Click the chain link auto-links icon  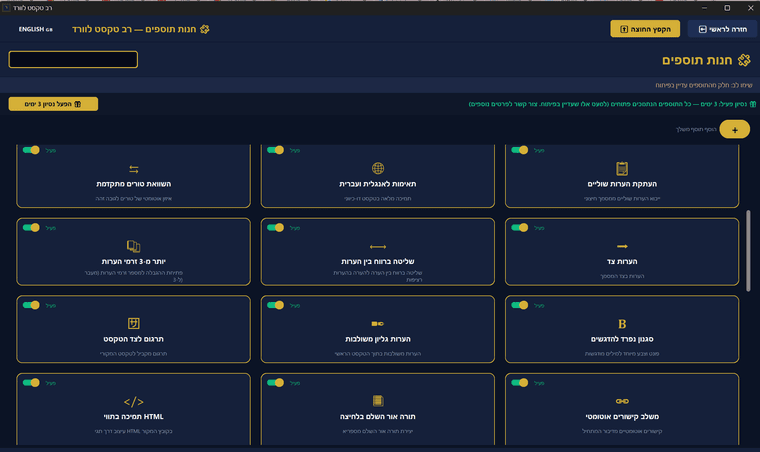[x=622, y=402]
